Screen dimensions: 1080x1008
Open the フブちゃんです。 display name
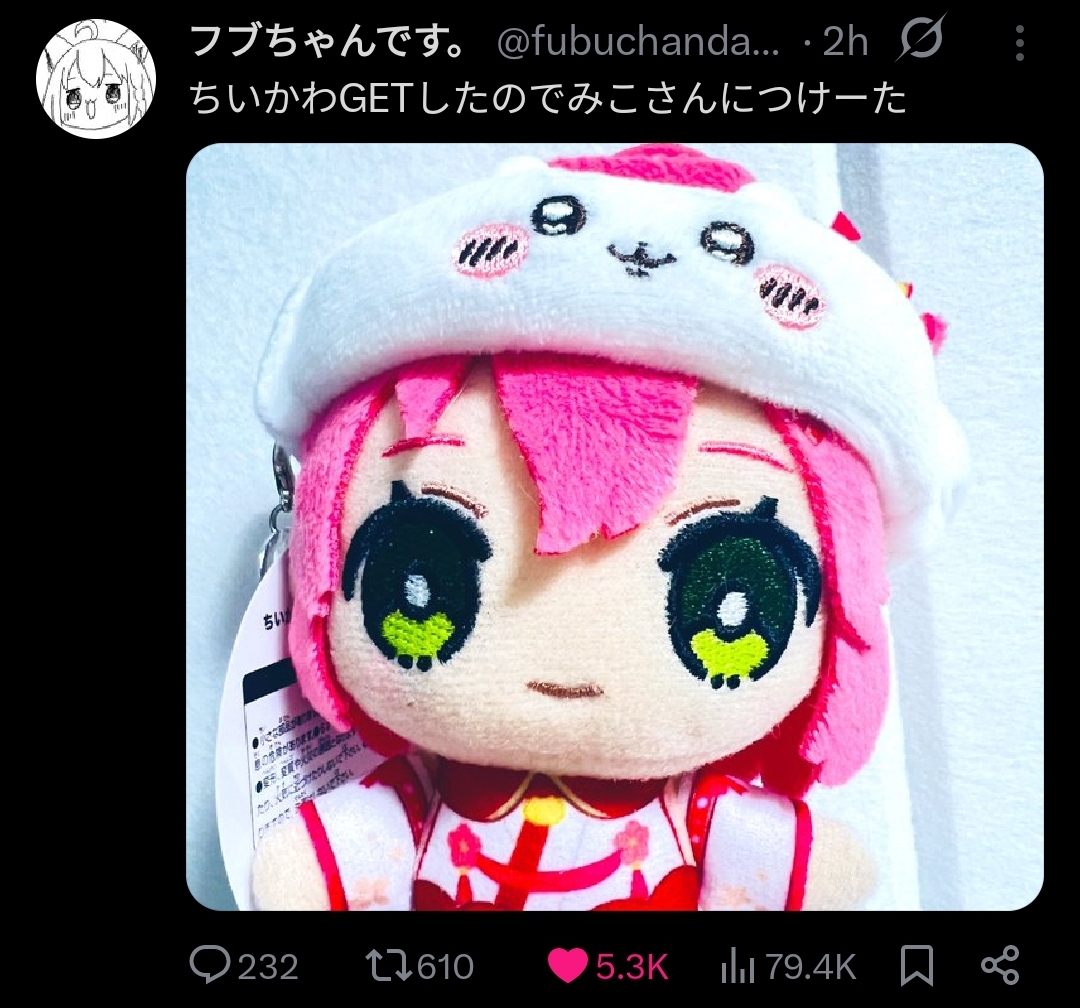(326, 41)
